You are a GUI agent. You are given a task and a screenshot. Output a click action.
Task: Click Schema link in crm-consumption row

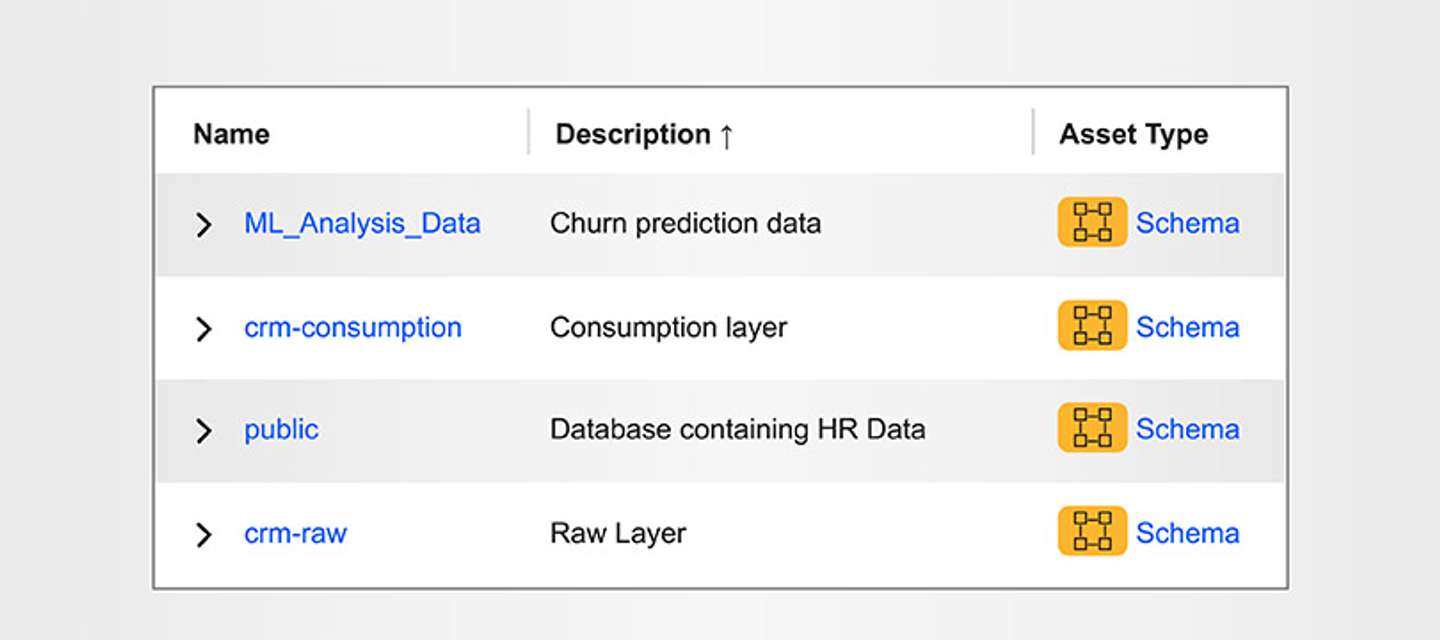[1187, 326]
